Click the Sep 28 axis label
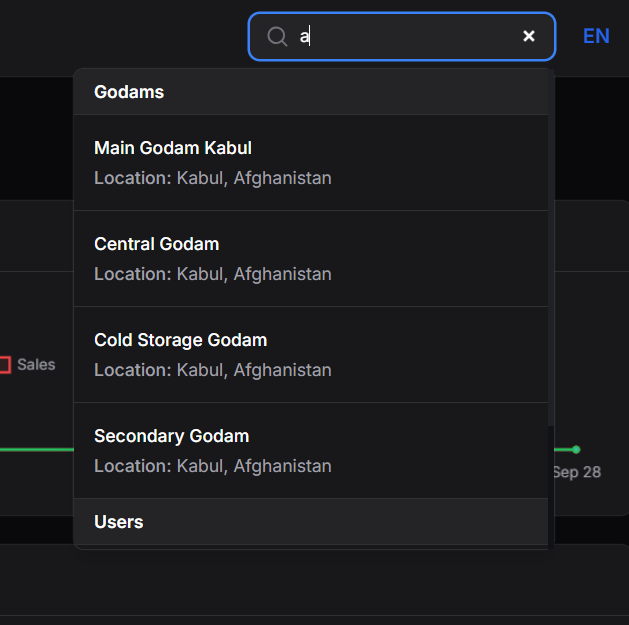 578,472
